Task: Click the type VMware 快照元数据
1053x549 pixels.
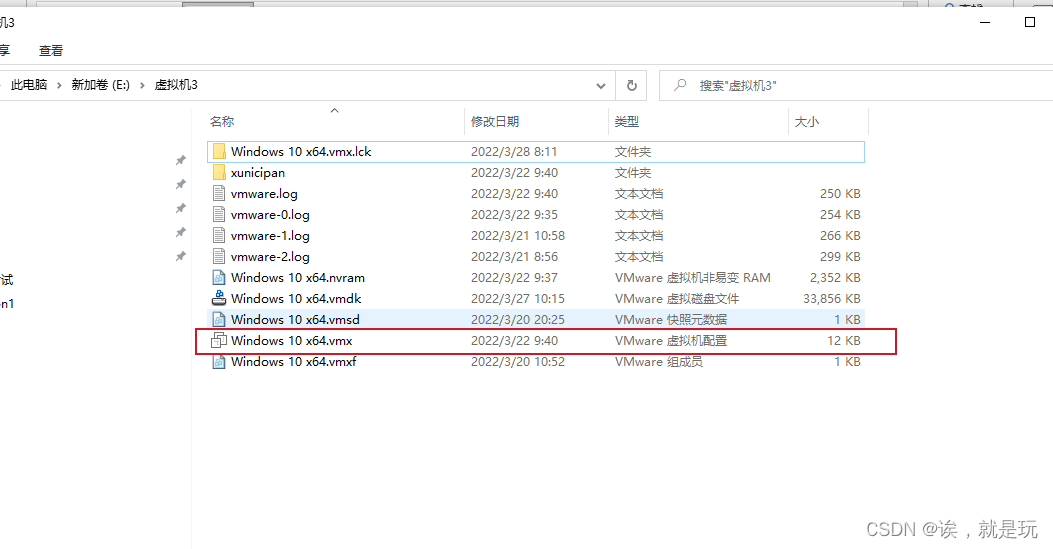Action: (x=671, y=319)
